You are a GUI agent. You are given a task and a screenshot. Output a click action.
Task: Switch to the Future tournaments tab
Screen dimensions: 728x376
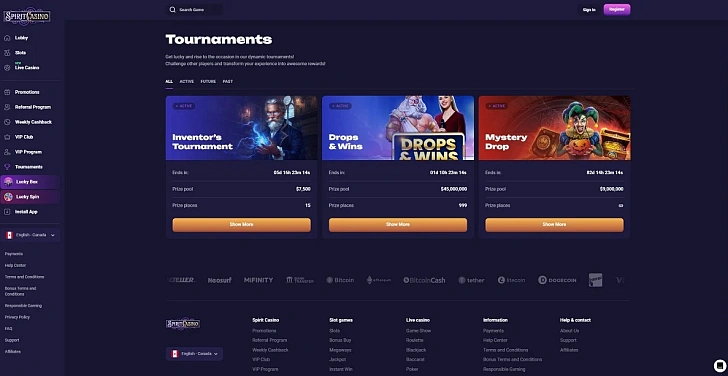(208, 82)
